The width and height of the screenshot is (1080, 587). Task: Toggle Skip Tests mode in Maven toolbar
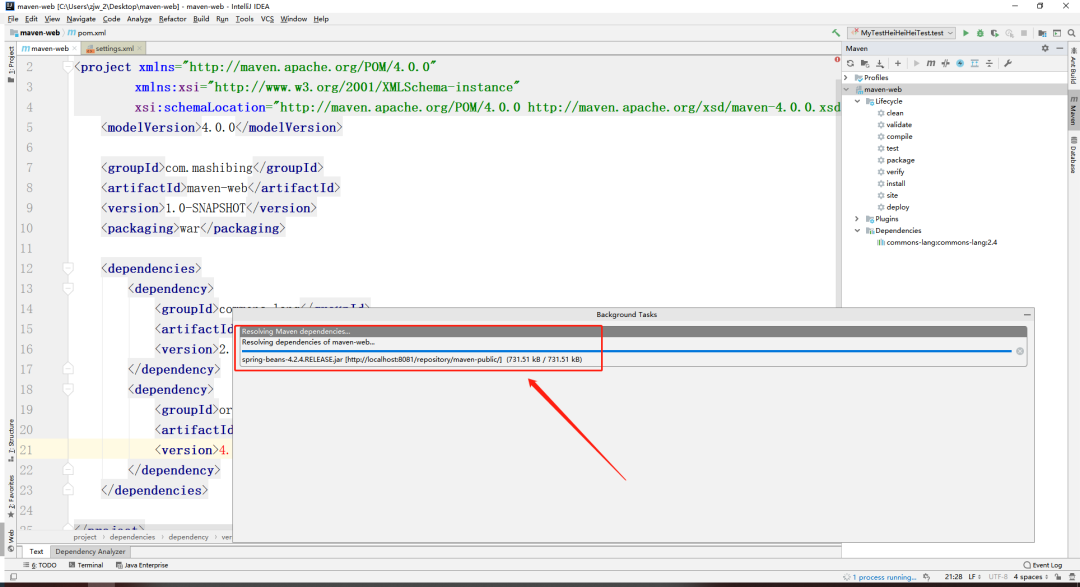click(x=960, y=63)
